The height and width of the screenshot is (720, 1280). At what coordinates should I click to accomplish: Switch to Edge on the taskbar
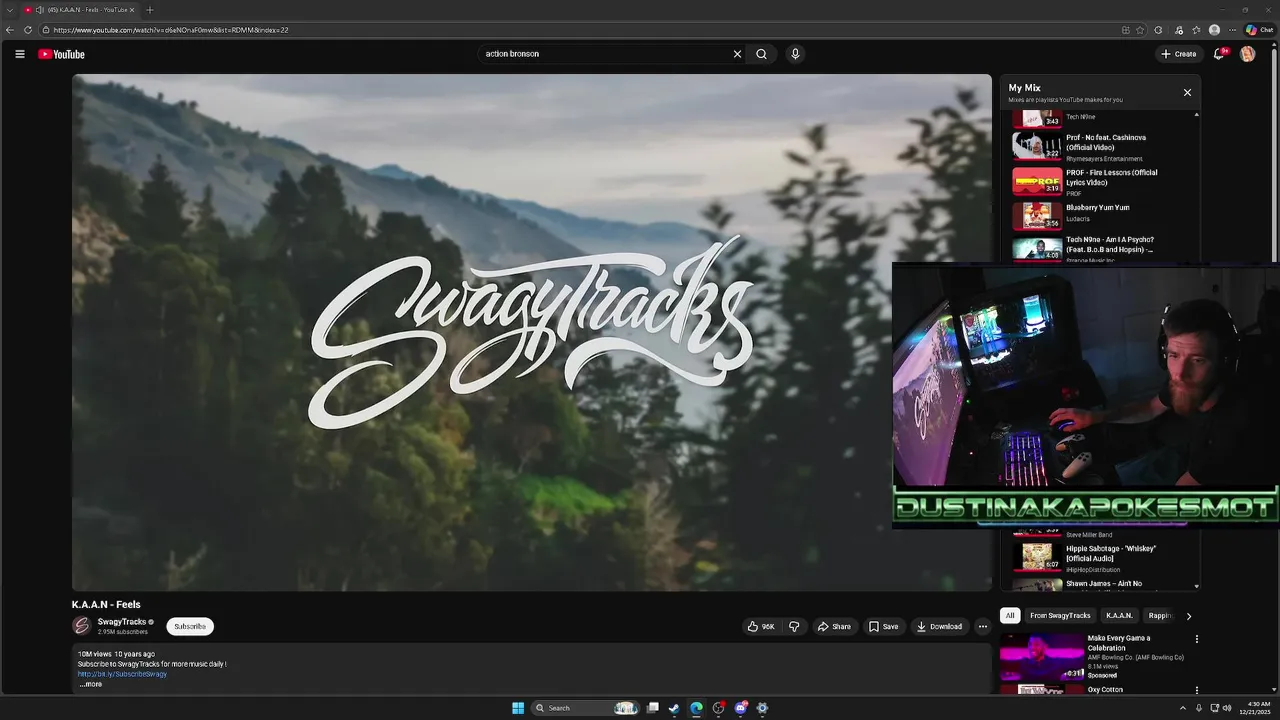[x=696, y=708]
